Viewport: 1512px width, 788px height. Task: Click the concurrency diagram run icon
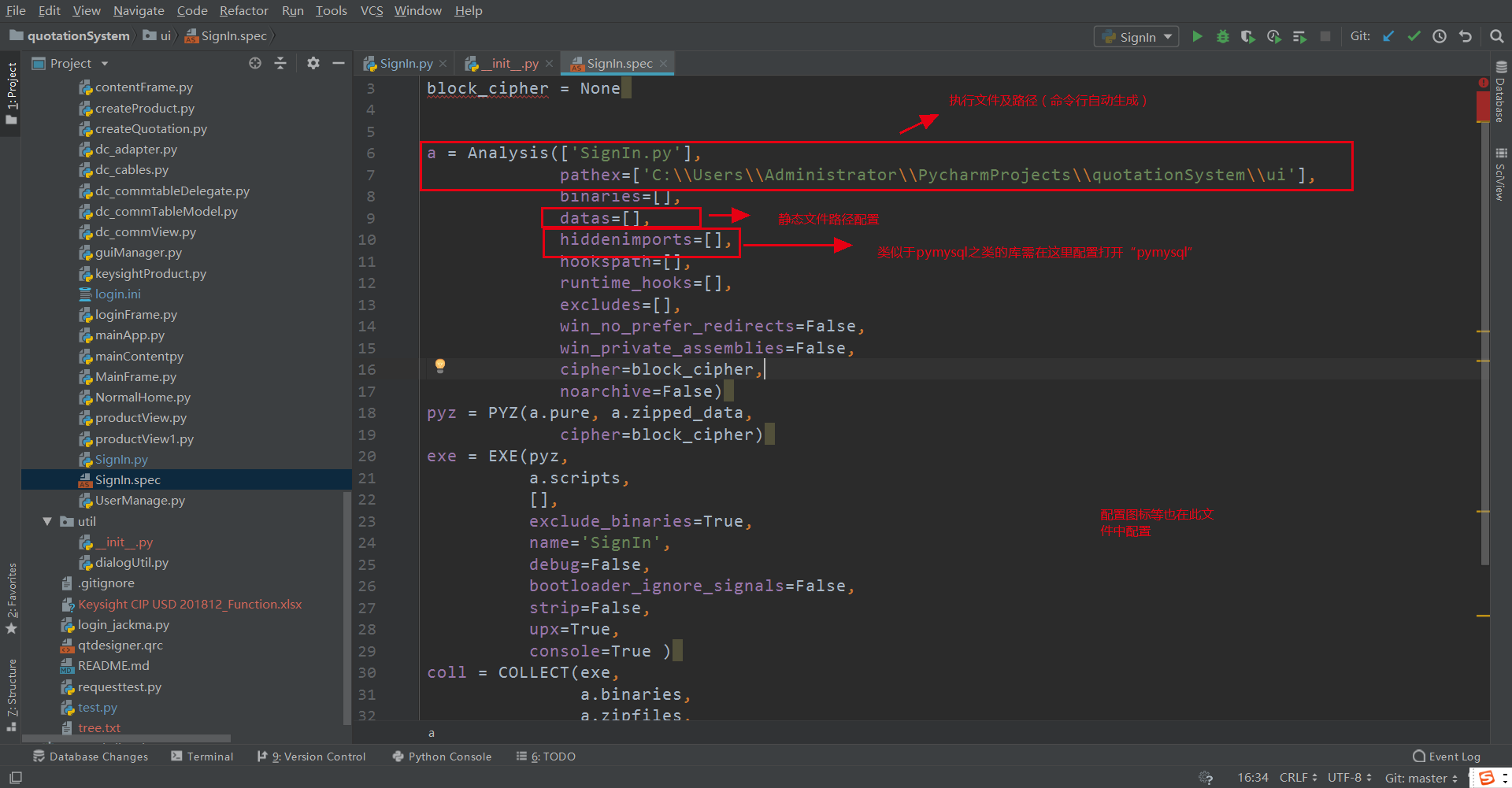(1299, 36)
